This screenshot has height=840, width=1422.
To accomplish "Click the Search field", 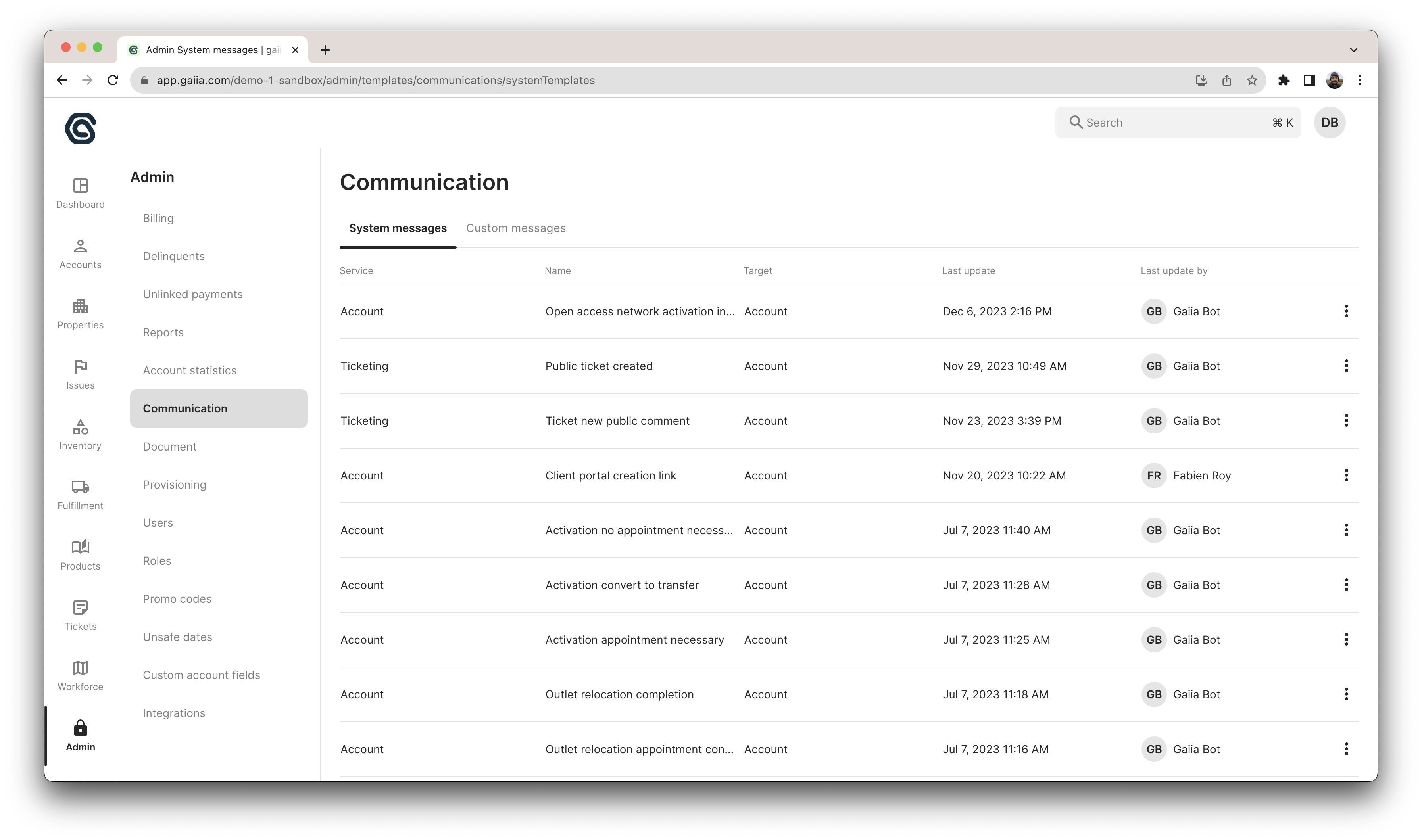I will [x=1178, y=122].
